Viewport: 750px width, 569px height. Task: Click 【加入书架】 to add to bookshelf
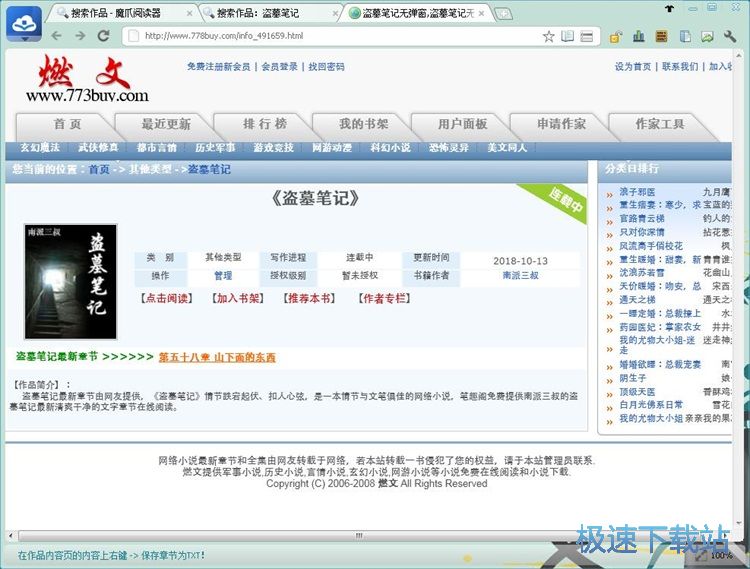pyautogui.click(x=238, y=298)
